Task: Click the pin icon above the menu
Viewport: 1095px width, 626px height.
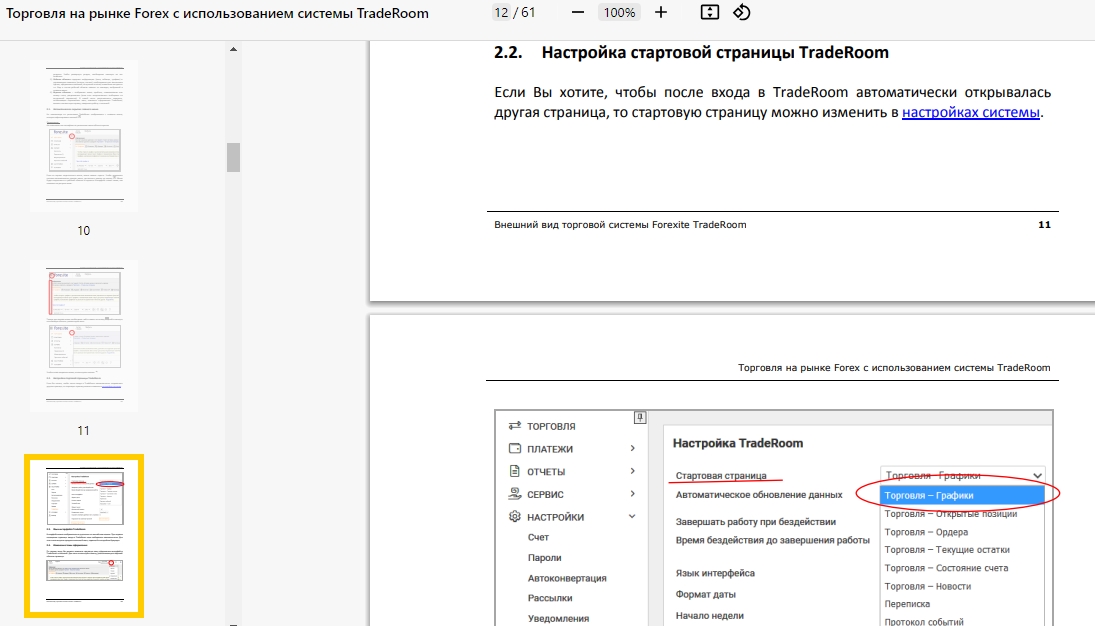Action: (x=640, y=417)
